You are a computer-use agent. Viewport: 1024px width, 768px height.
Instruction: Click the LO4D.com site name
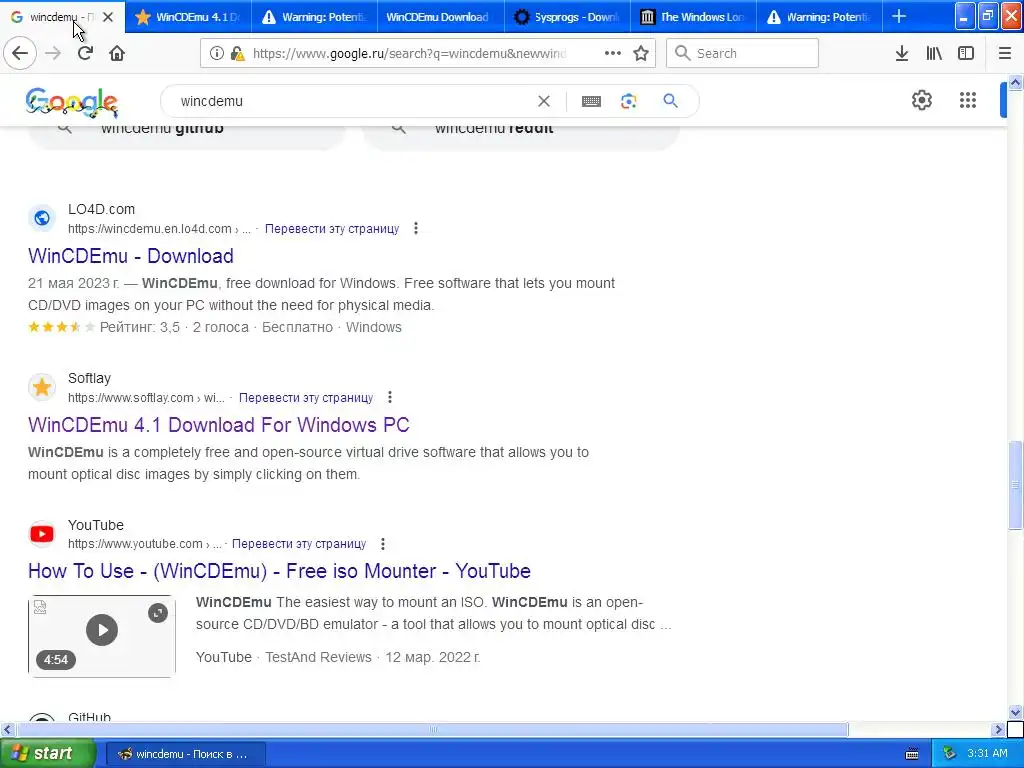click(101, 209)
